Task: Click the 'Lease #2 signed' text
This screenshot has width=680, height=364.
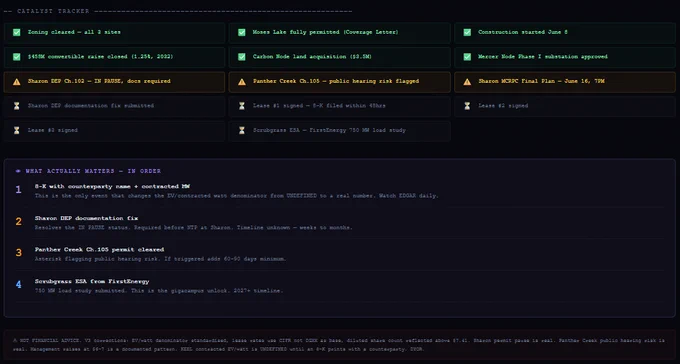Action: 503,105
